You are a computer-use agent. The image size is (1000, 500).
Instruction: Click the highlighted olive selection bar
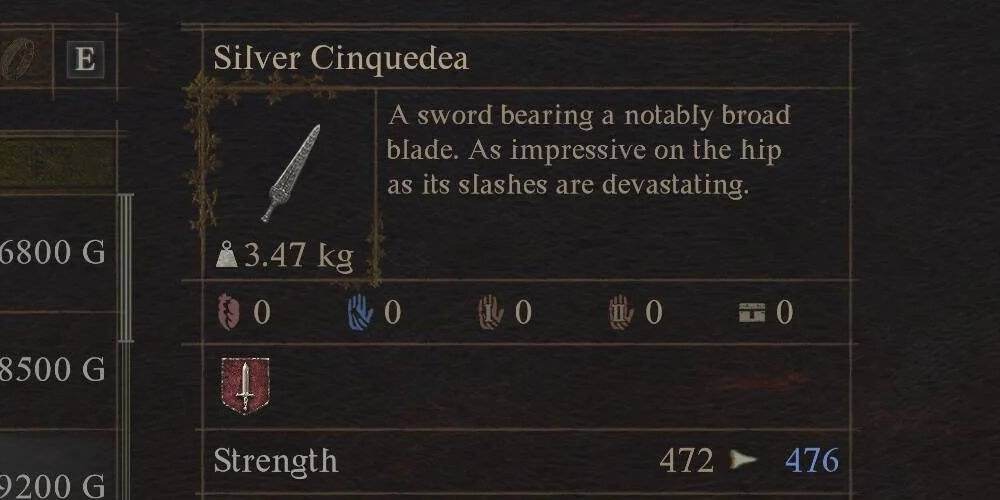(57, 162)
